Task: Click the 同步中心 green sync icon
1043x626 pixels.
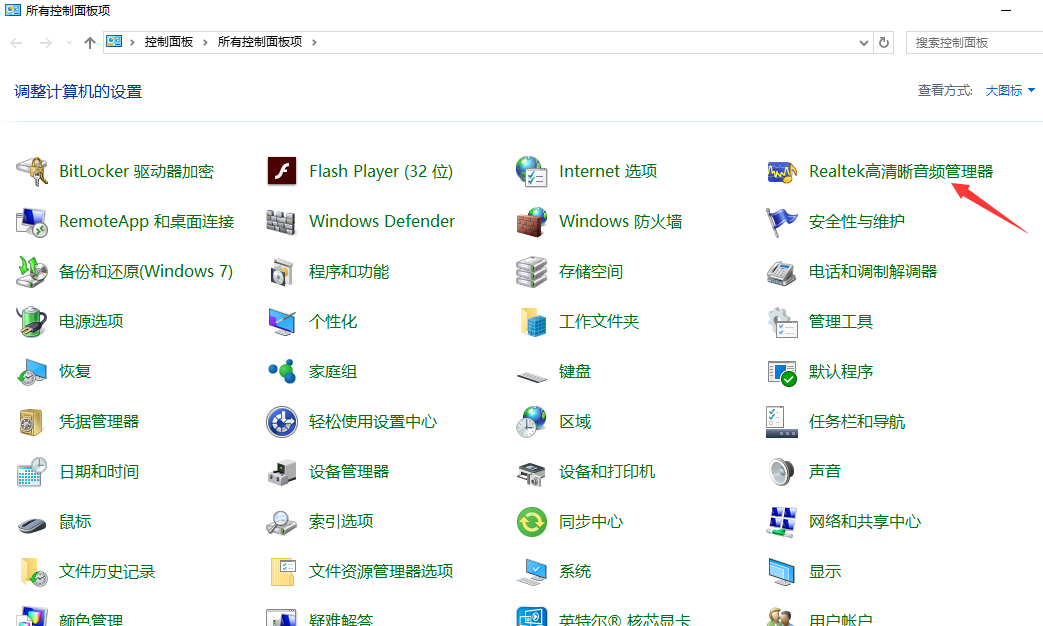Action: [x=531, y=522]
